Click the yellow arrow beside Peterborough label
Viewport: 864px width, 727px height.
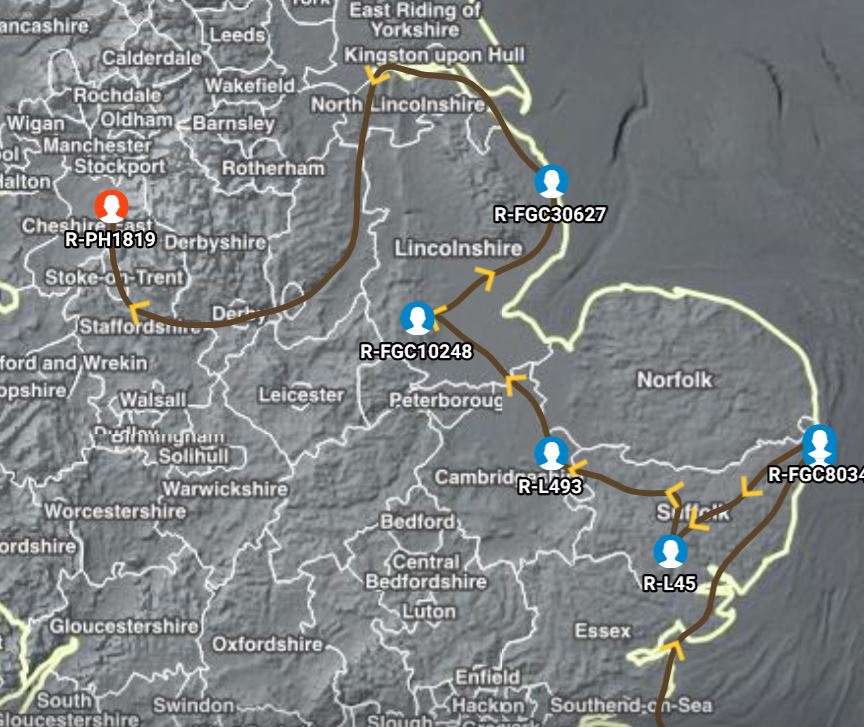(x=515, y=384)
